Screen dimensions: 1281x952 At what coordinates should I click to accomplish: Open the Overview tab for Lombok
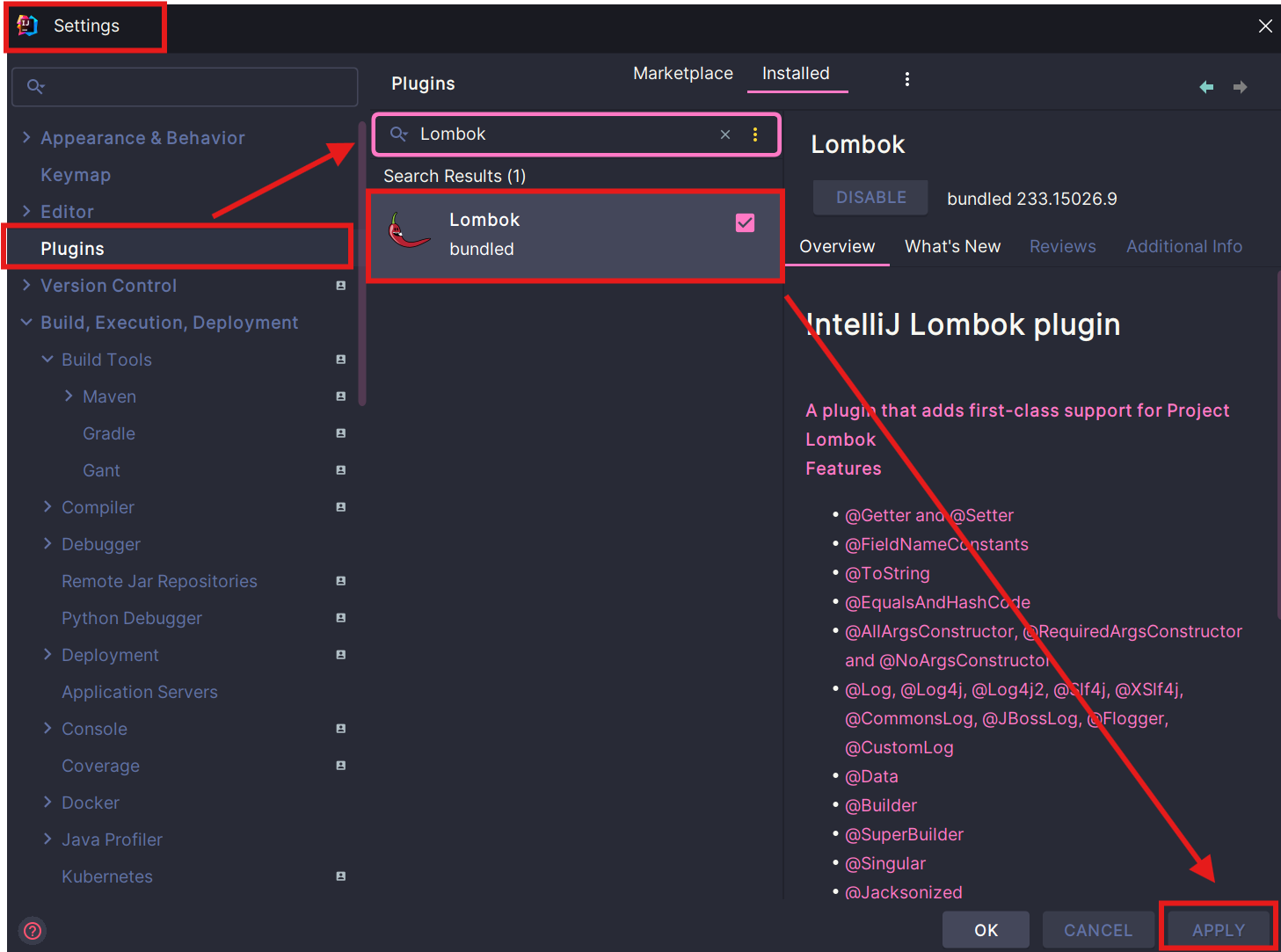[x=837, y=247]
